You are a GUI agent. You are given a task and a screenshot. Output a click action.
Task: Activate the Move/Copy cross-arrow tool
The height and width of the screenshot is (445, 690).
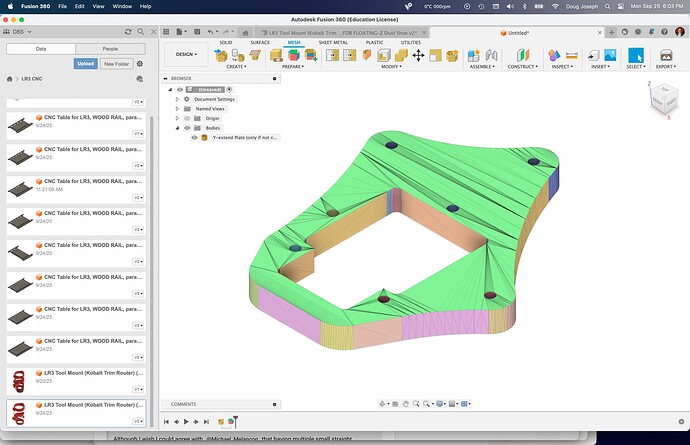pyautogui.click(x=418, y=55)
